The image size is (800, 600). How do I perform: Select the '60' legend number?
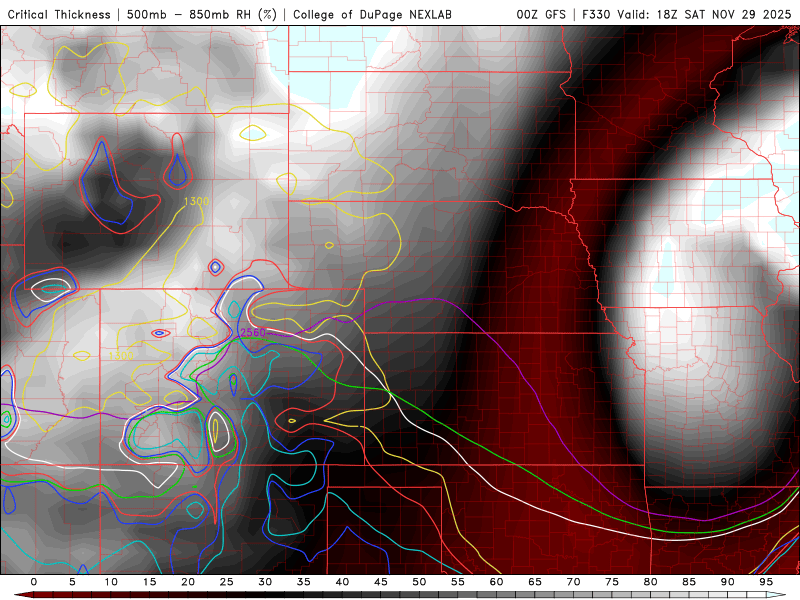click(496, 582)
